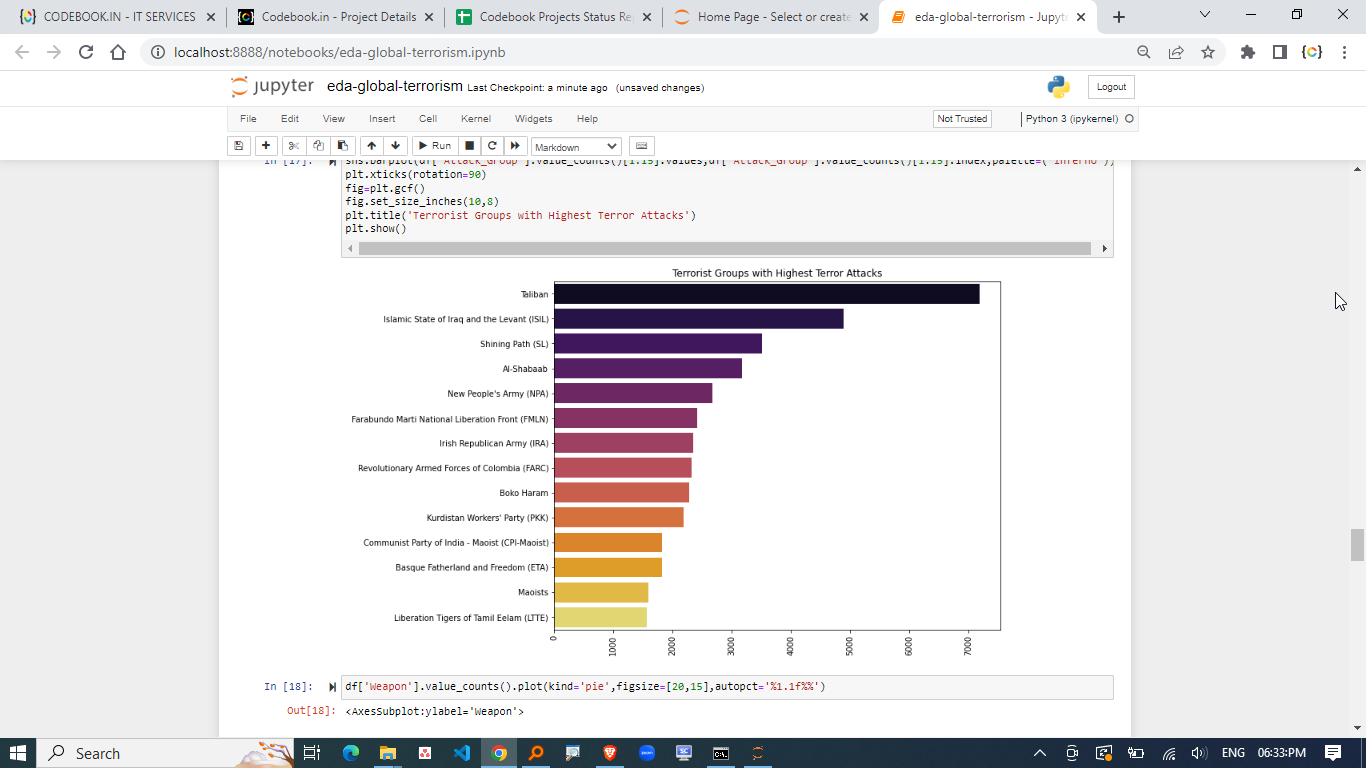Image resolution: width=1366 pixels, height=768 pixels.
Task: Open a new browser tab
Action: pyautogui.click(x=1118, y=17)
